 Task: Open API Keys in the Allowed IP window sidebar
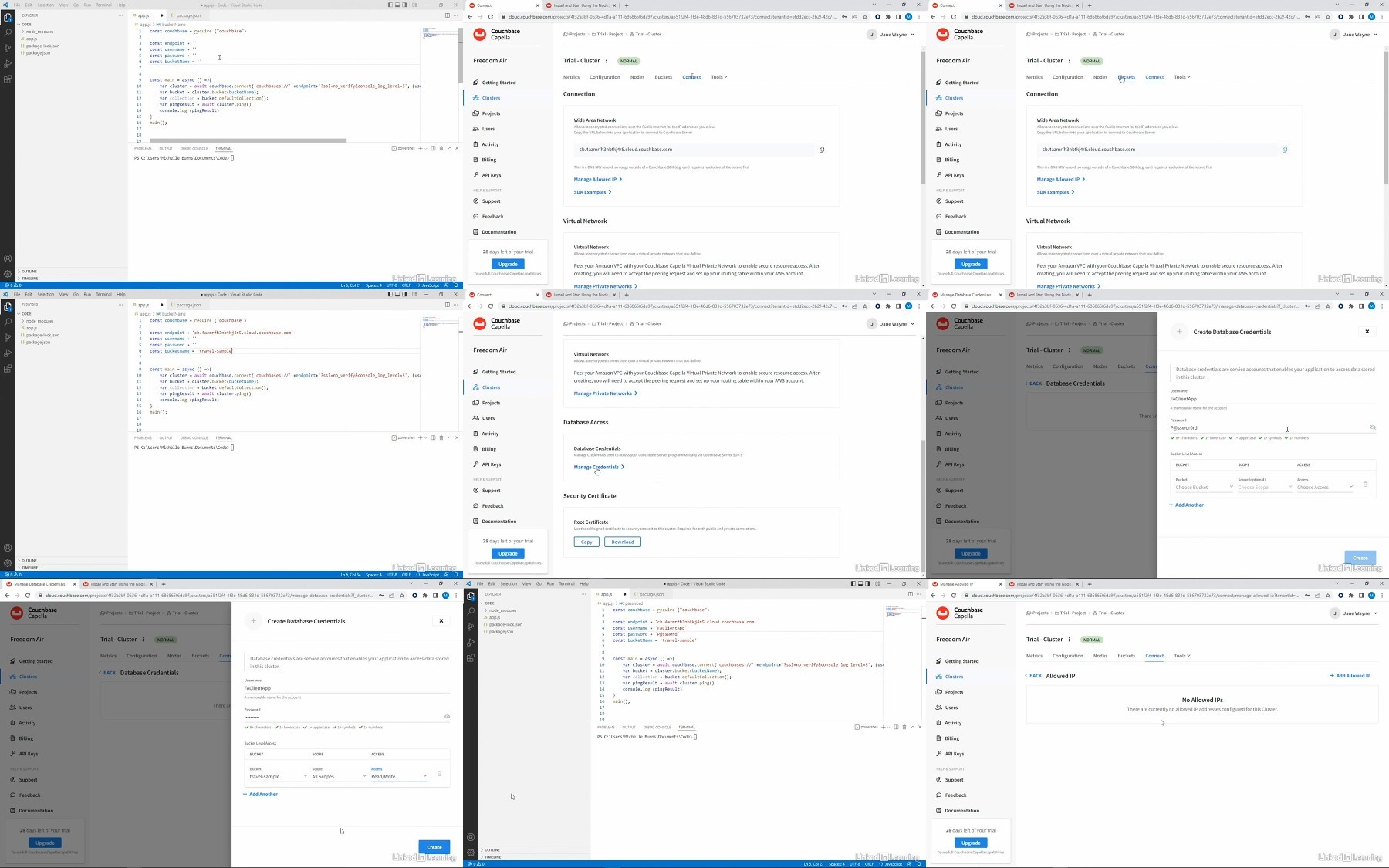[954, 754]
